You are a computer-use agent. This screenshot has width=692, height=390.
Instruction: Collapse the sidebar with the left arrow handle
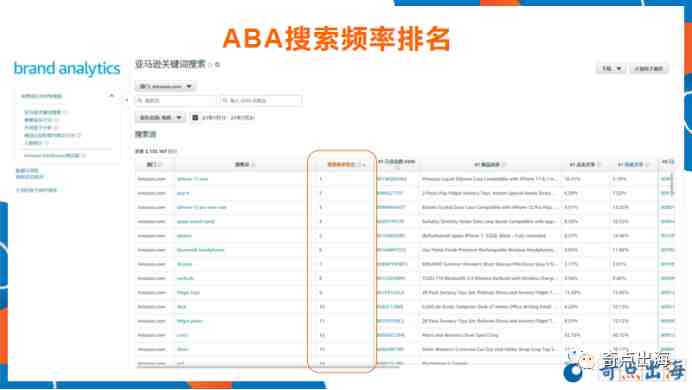click(x=127, y=101)
